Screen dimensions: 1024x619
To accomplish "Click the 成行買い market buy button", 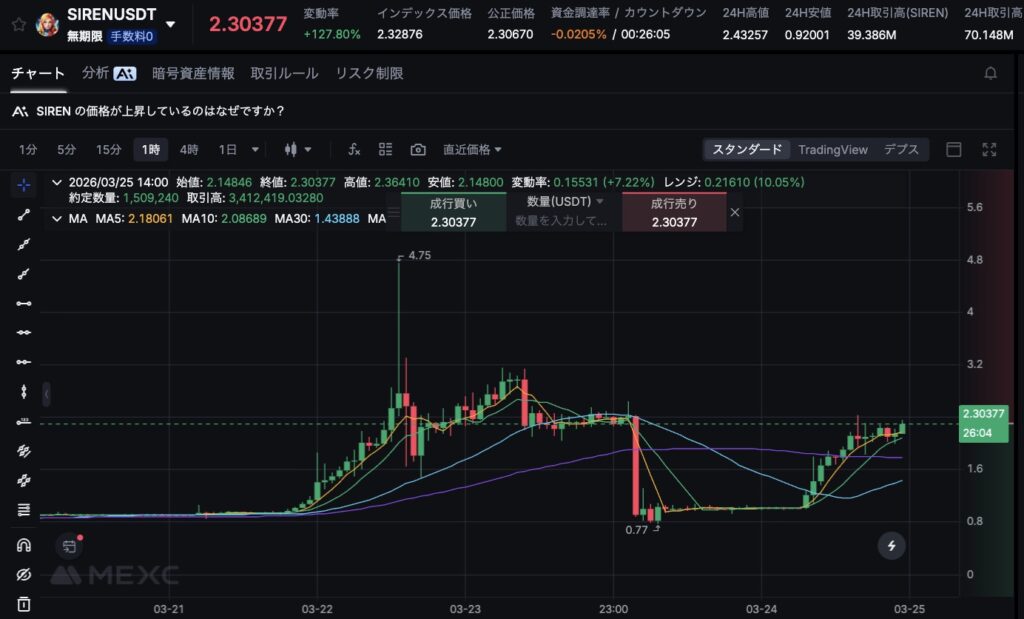I will pyautogui.click(x=453, y=213).
